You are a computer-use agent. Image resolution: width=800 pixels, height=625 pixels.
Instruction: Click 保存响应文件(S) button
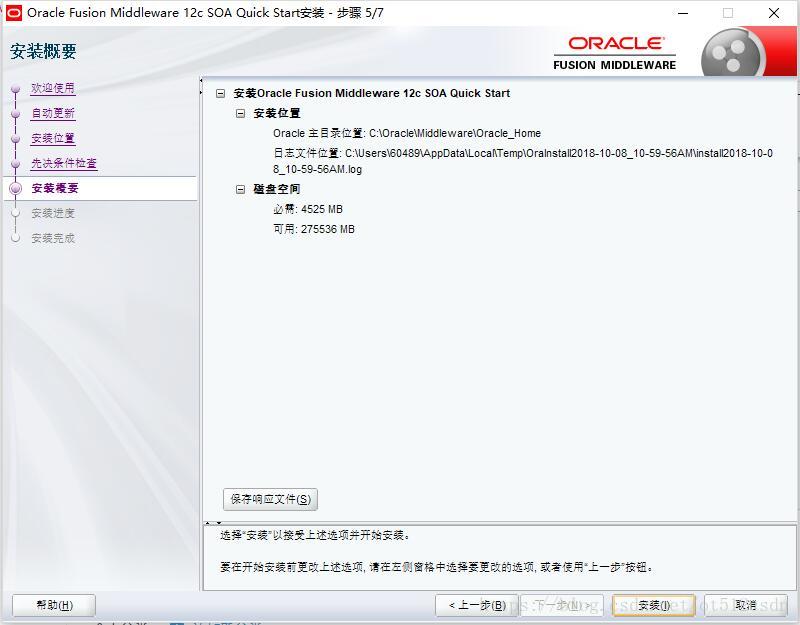[270, 499]
